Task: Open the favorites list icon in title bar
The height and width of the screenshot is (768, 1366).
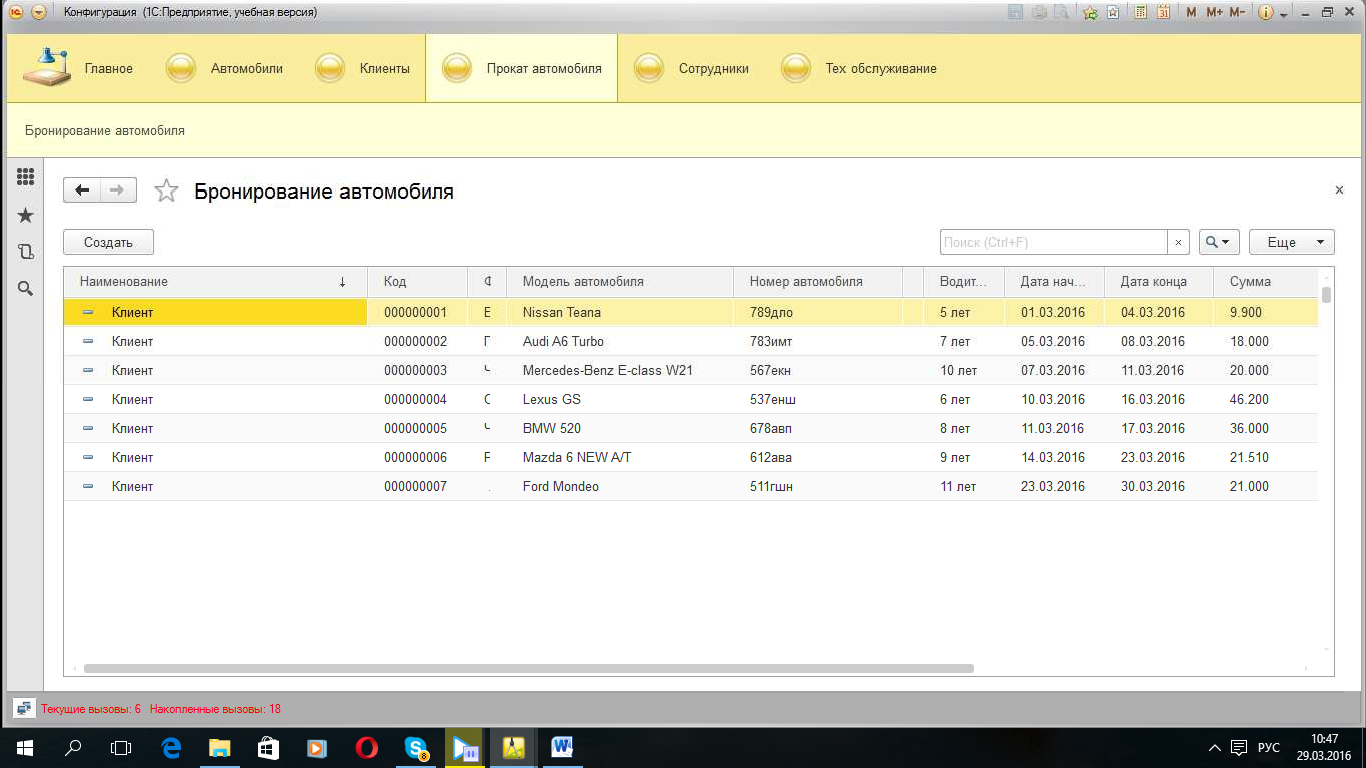Action: [x=1113, y=12]
